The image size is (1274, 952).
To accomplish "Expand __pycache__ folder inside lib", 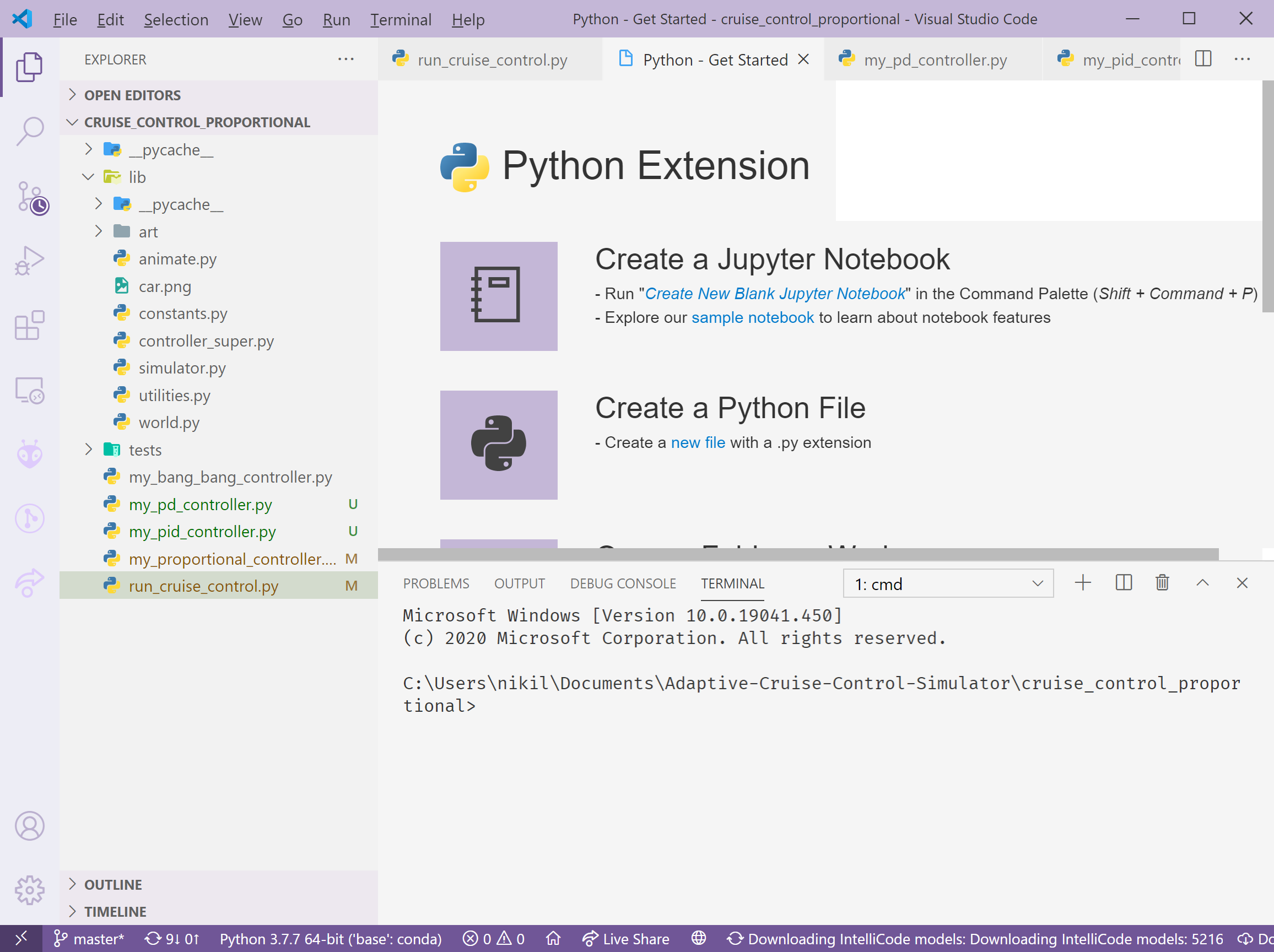I will tap(219, 204).
